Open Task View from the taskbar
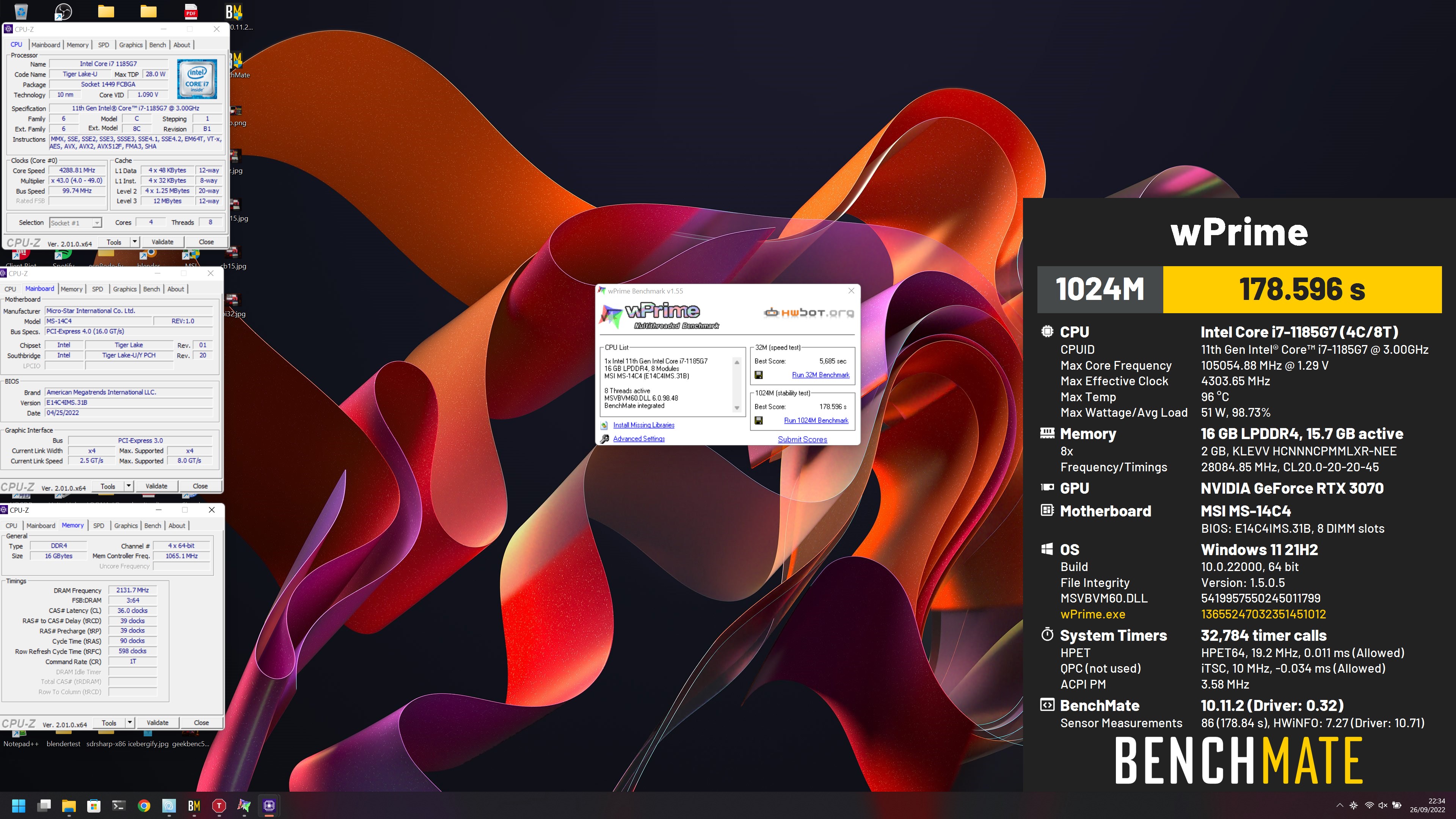Screen dimensions: 1456x819 (44, 805)
